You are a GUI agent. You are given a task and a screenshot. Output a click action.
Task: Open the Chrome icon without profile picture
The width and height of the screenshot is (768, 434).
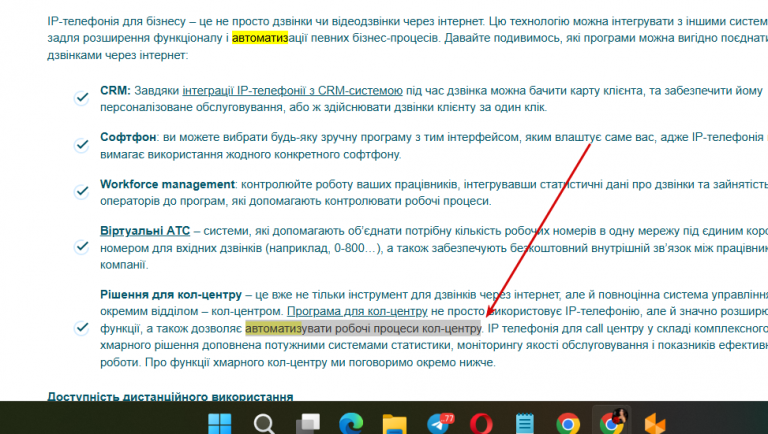(568, 423)
